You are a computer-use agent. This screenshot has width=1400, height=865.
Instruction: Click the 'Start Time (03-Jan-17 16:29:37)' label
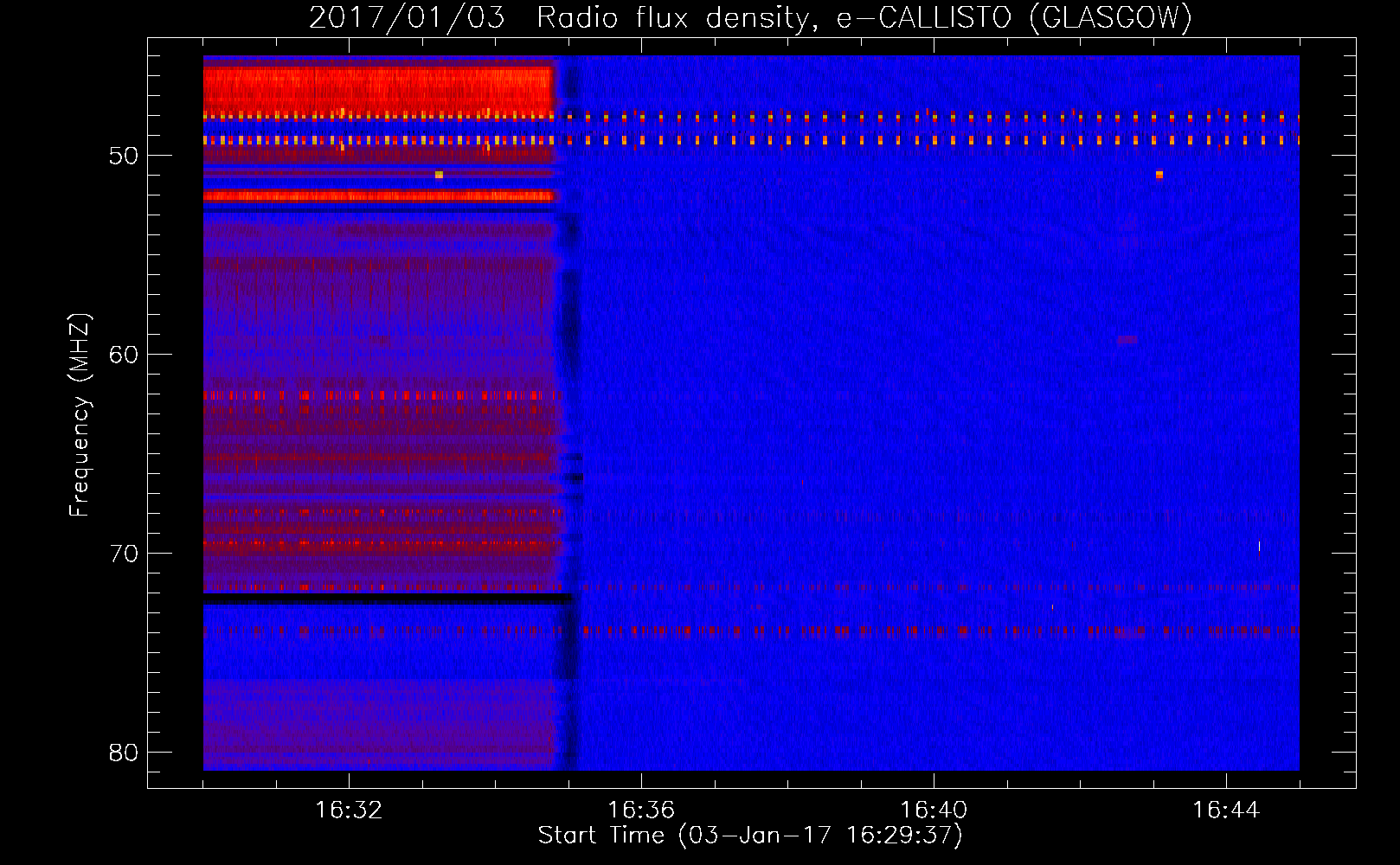[x=750, y=836]
